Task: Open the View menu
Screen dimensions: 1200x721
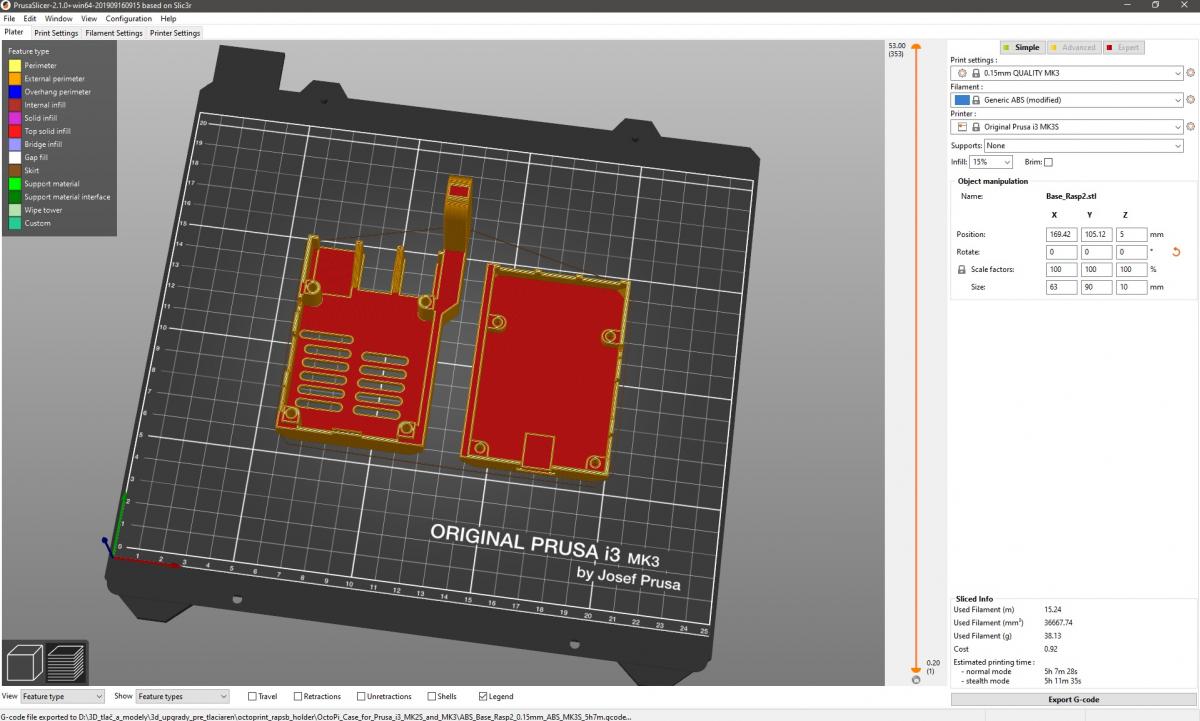Action: pos(89,18)
